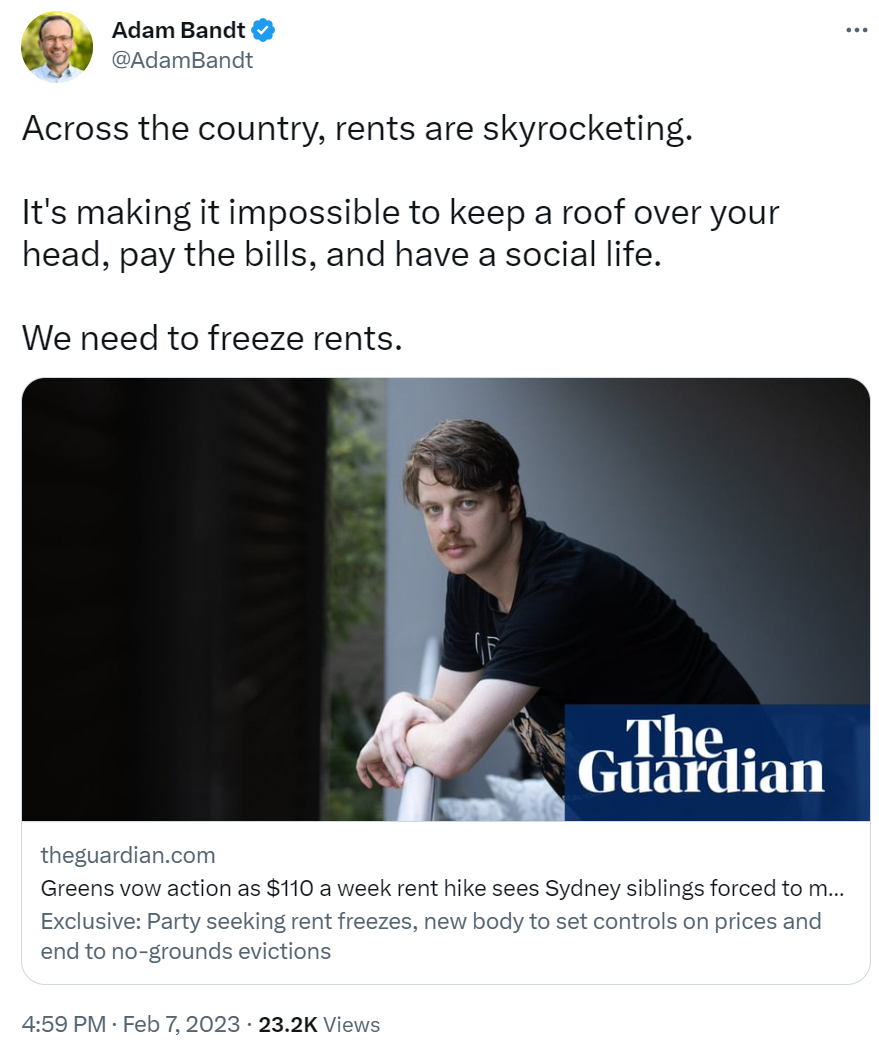Click the dark left portion of the photo
Screen dimensions: 879x1043
173,599
